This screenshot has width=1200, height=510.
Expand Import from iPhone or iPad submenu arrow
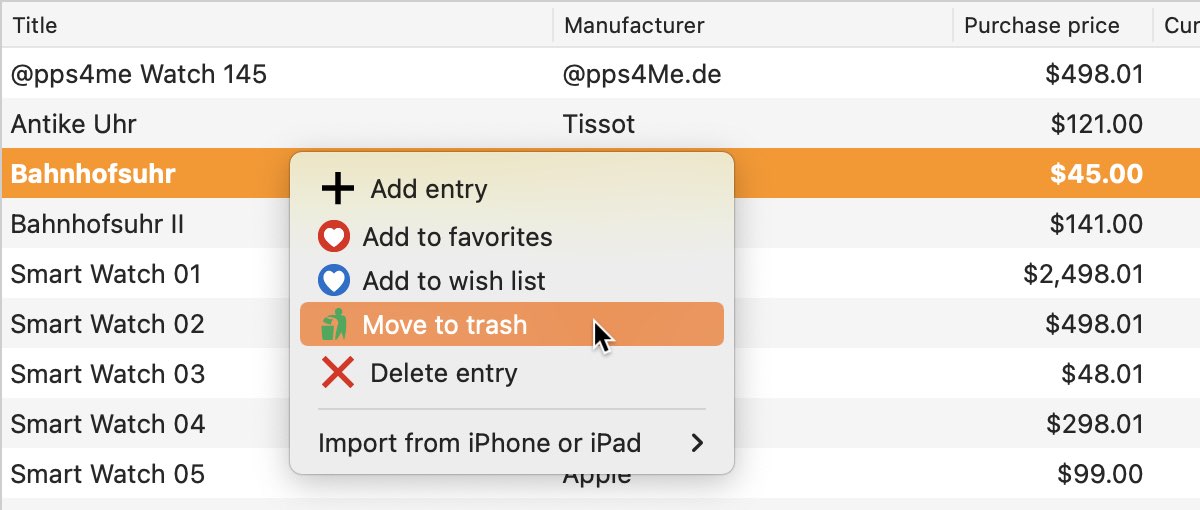click(697, 443)
